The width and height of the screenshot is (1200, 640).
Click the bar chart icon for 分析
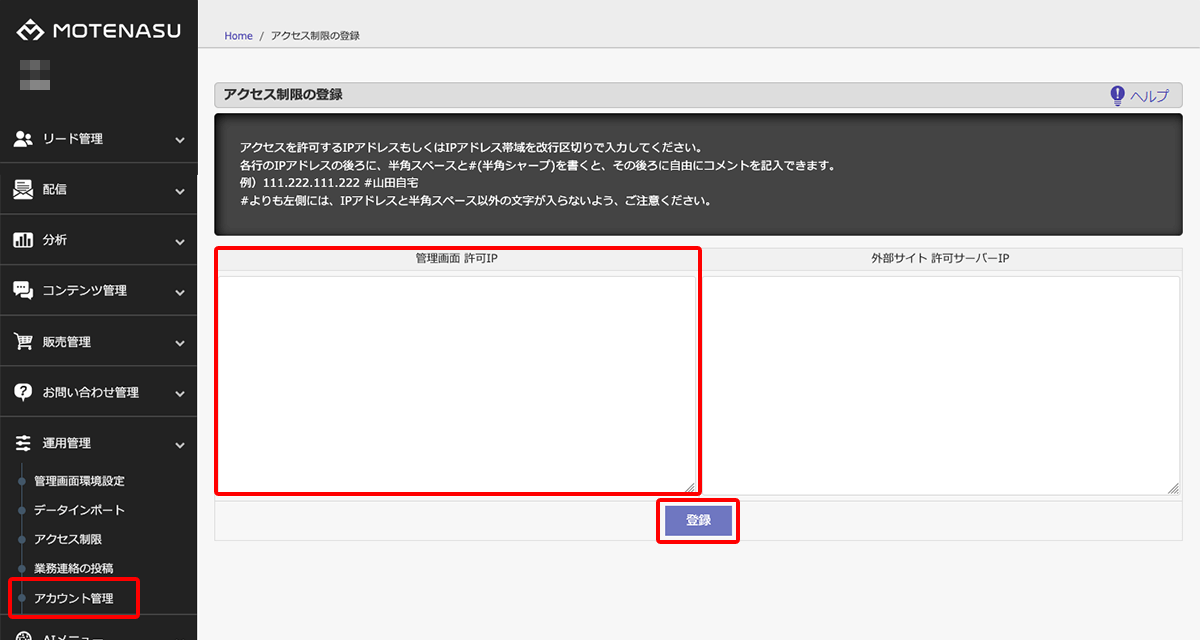point(23,240)
